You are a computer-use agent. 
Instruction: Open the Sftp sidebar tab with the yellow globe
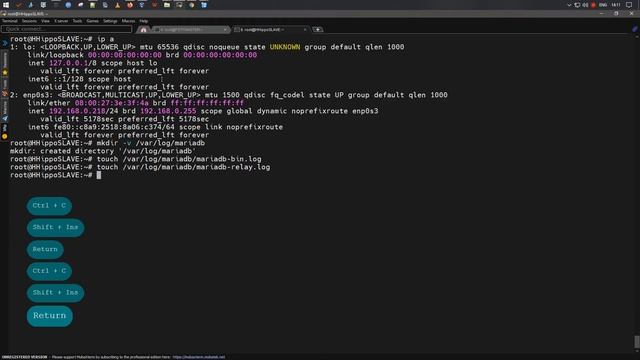tap(5, 132)
